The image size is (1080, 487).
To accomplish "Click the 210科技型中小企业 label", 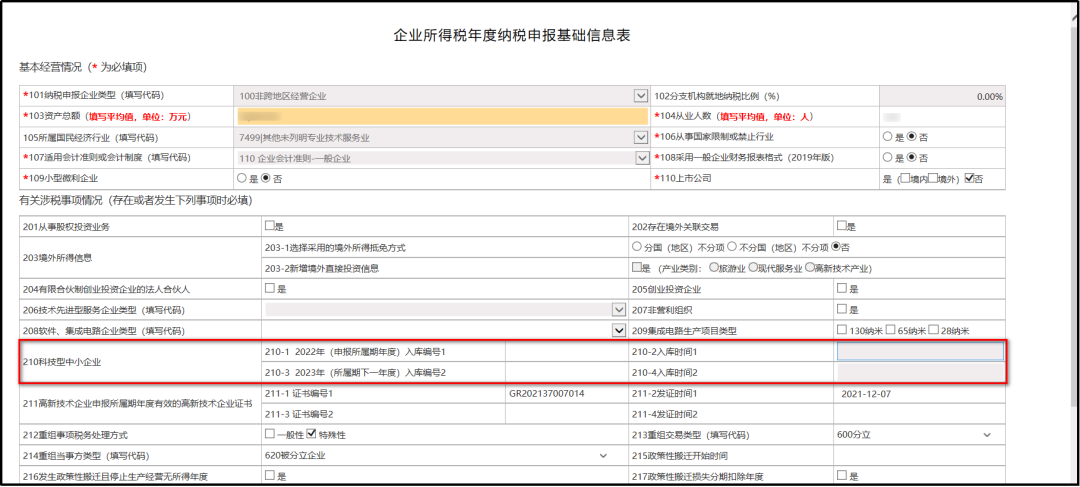I will click(63, 362).
